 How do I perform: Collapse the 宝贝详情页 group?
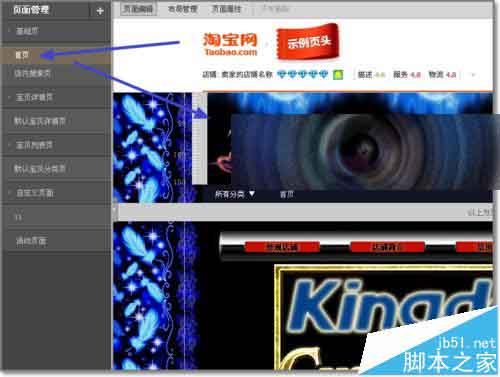(10, 97)
